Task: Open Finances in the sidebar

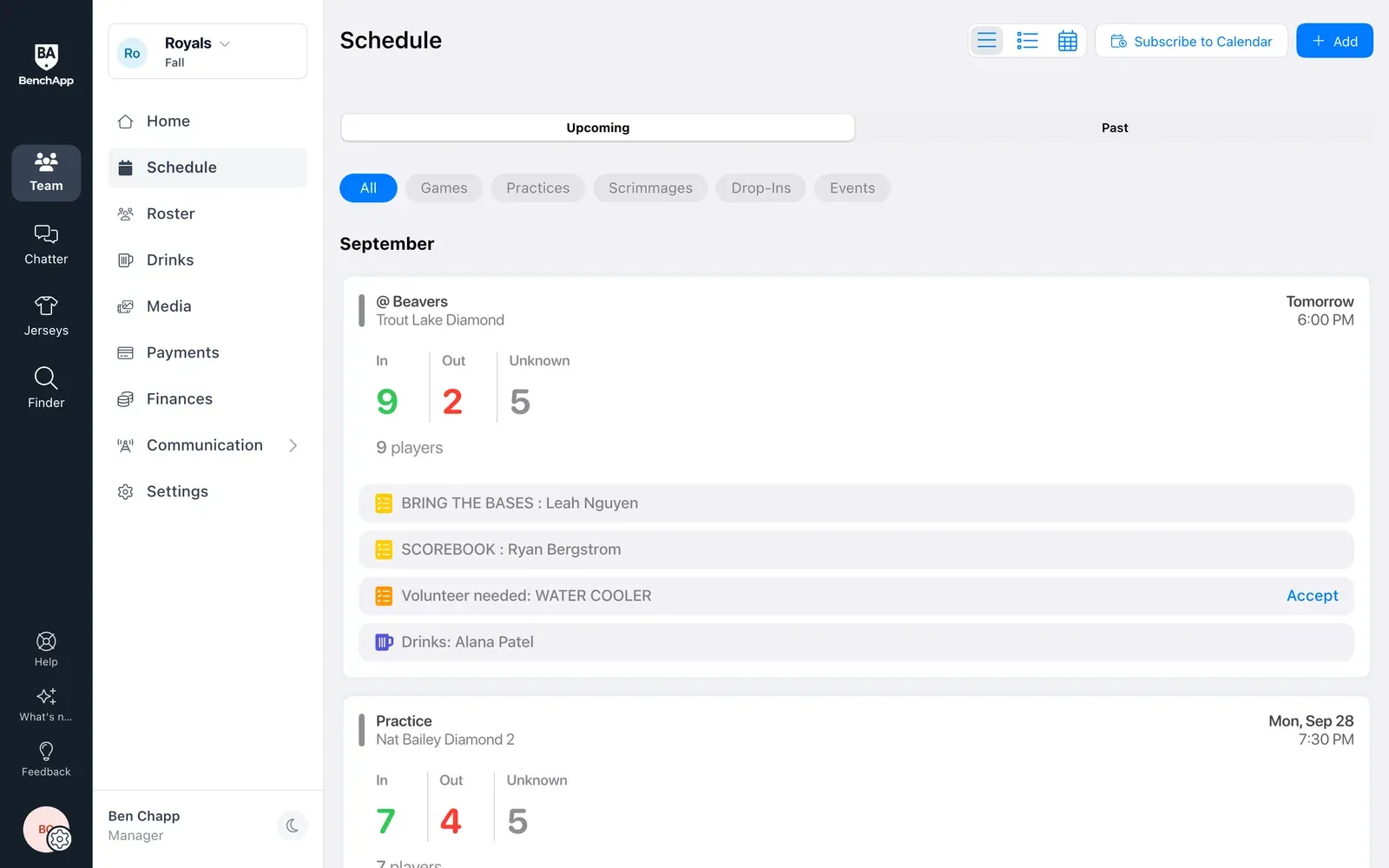Action: (x=207, y=398)
